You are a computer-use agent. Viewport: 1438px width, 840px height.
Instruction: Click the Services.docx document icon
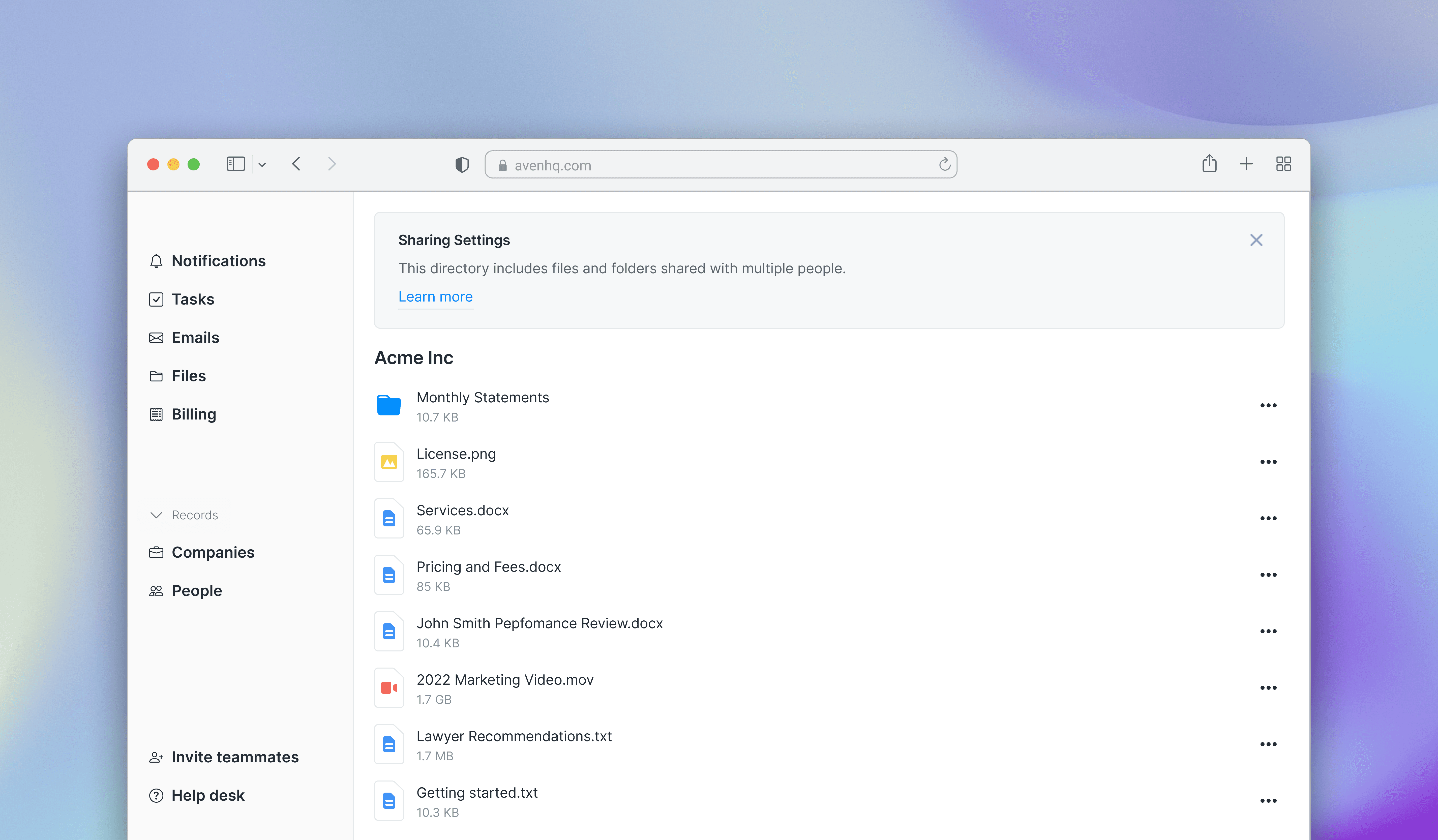pyautogui.click(x=389, y=518)
